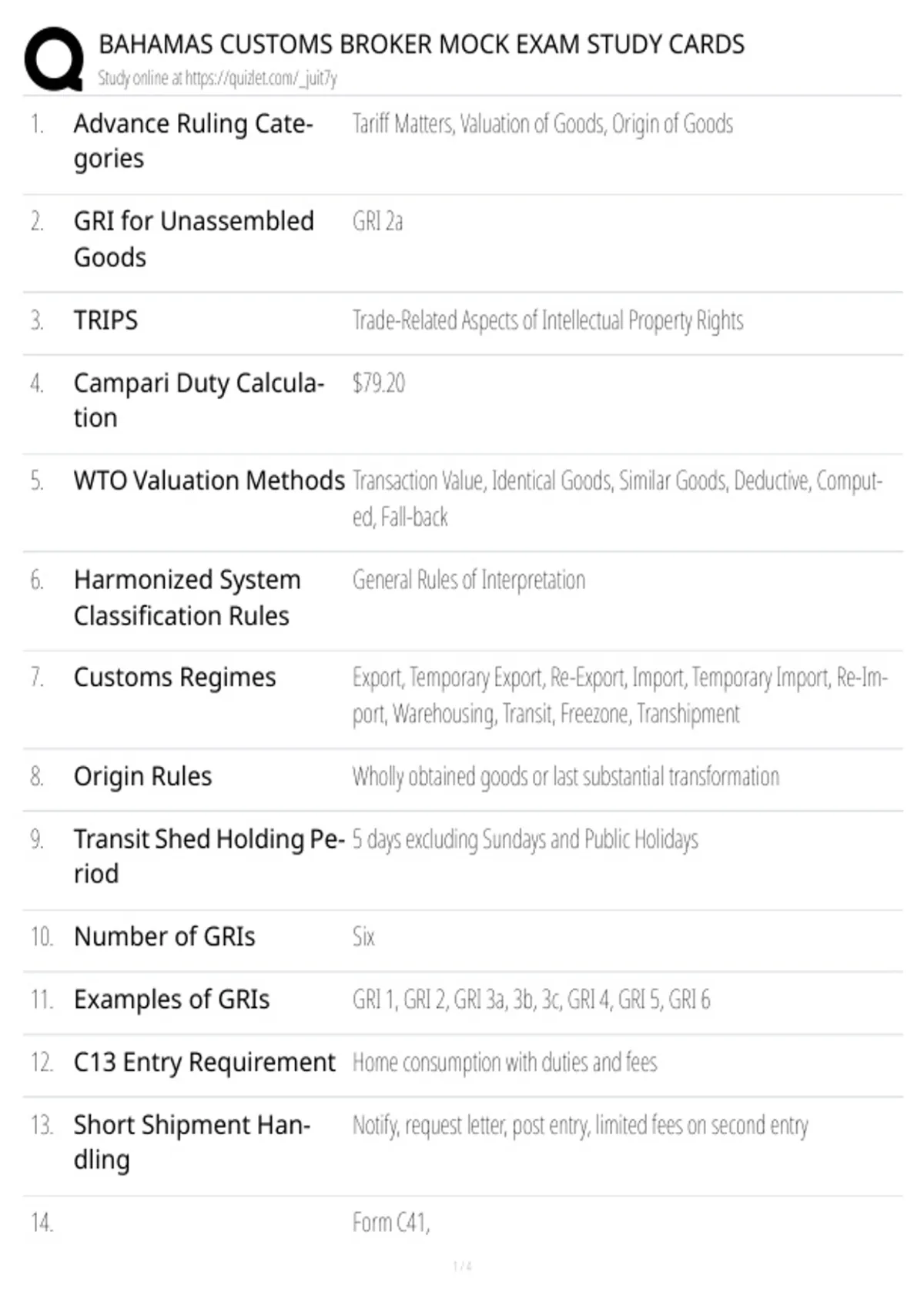The height and width of the screenshot is (1309, 924).
Task: Select the 'Short Shipment Handling' term
Action: pyautogui.click(x=192, y=1143)
